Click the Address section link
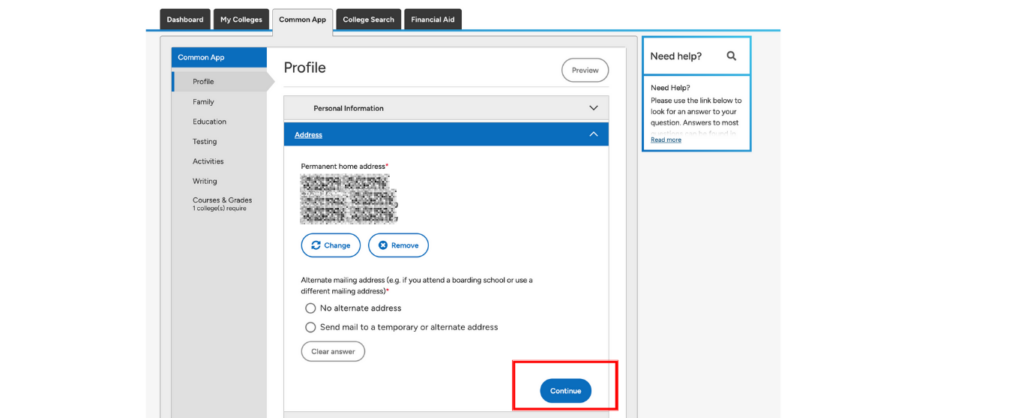The image size is (1024, 418). tap(308, 135)
